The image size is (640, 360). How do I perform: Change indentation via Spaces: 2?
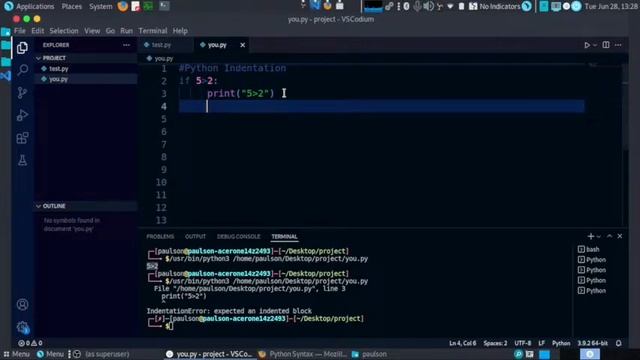[x=495, y=343]
